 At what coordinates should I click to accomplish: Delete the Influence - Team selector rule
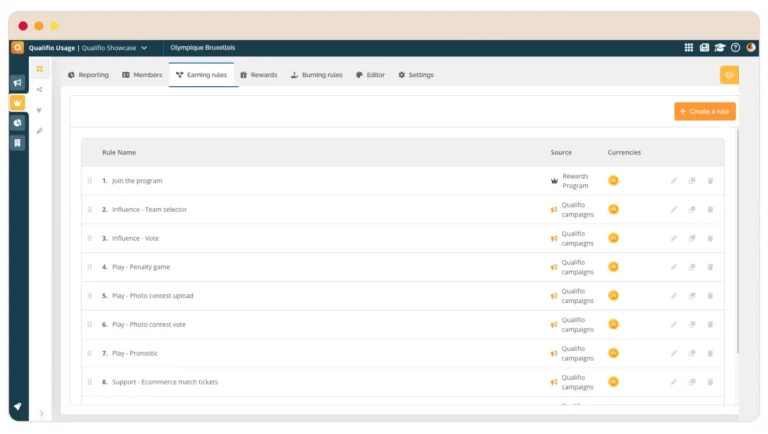tap(710, 210)
